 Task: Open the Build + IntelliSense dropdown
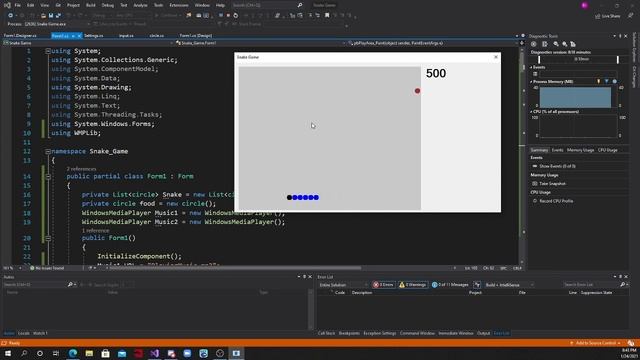point(509,284)
